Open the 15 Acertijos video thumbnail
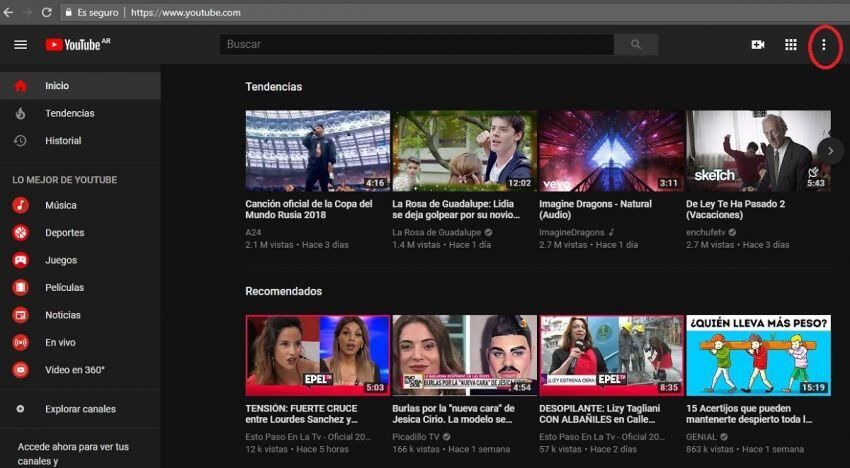Viewport: 850px width, 468px height. point(758,356)
